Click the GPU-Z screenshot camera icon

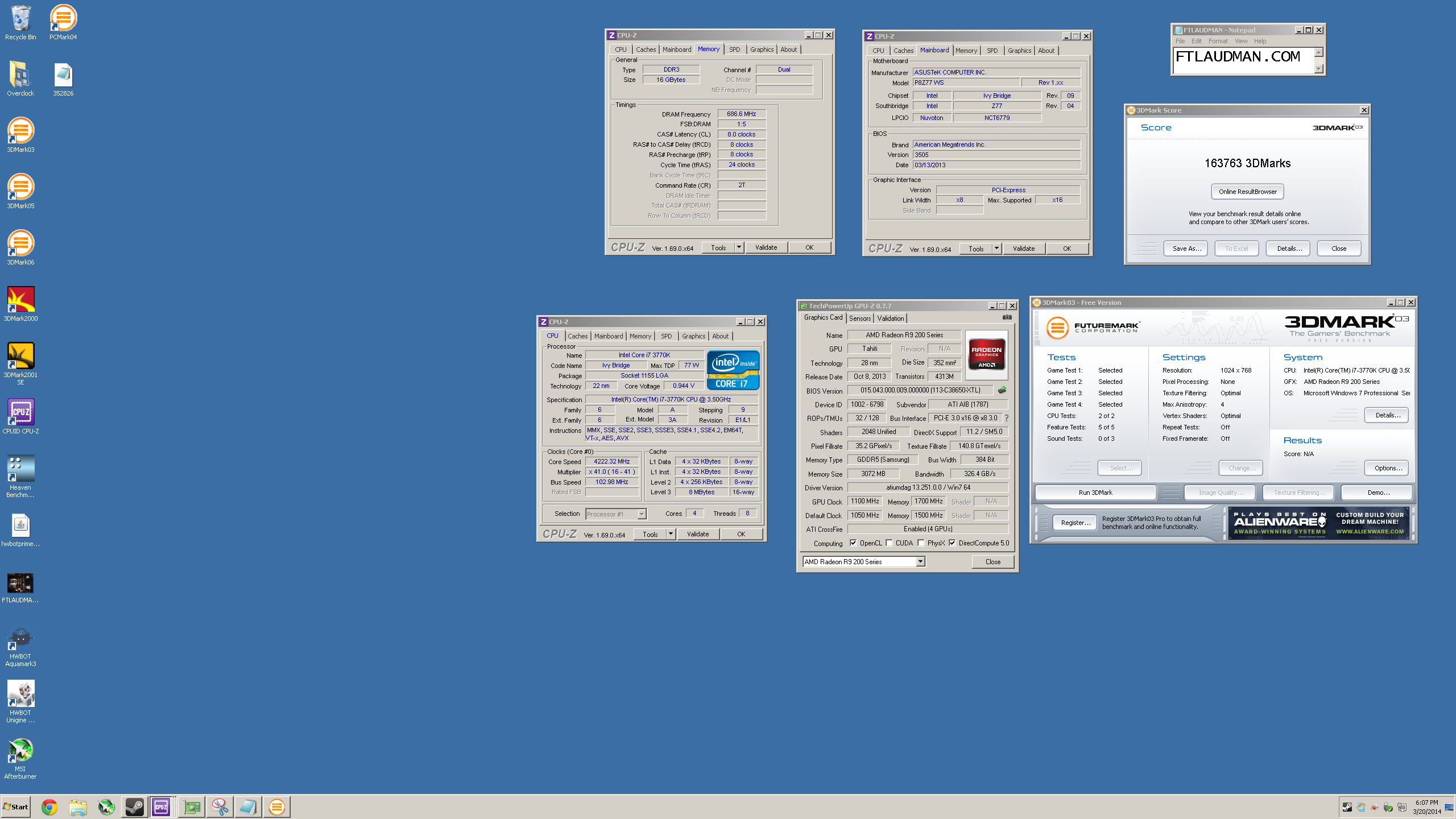point(1007,317)
